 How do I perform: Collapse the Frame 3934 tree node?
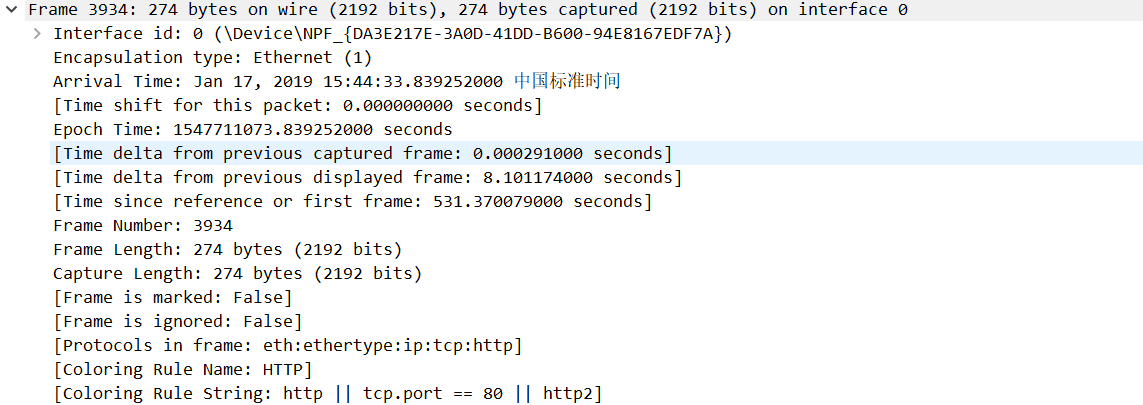click(x=10, y=10)
